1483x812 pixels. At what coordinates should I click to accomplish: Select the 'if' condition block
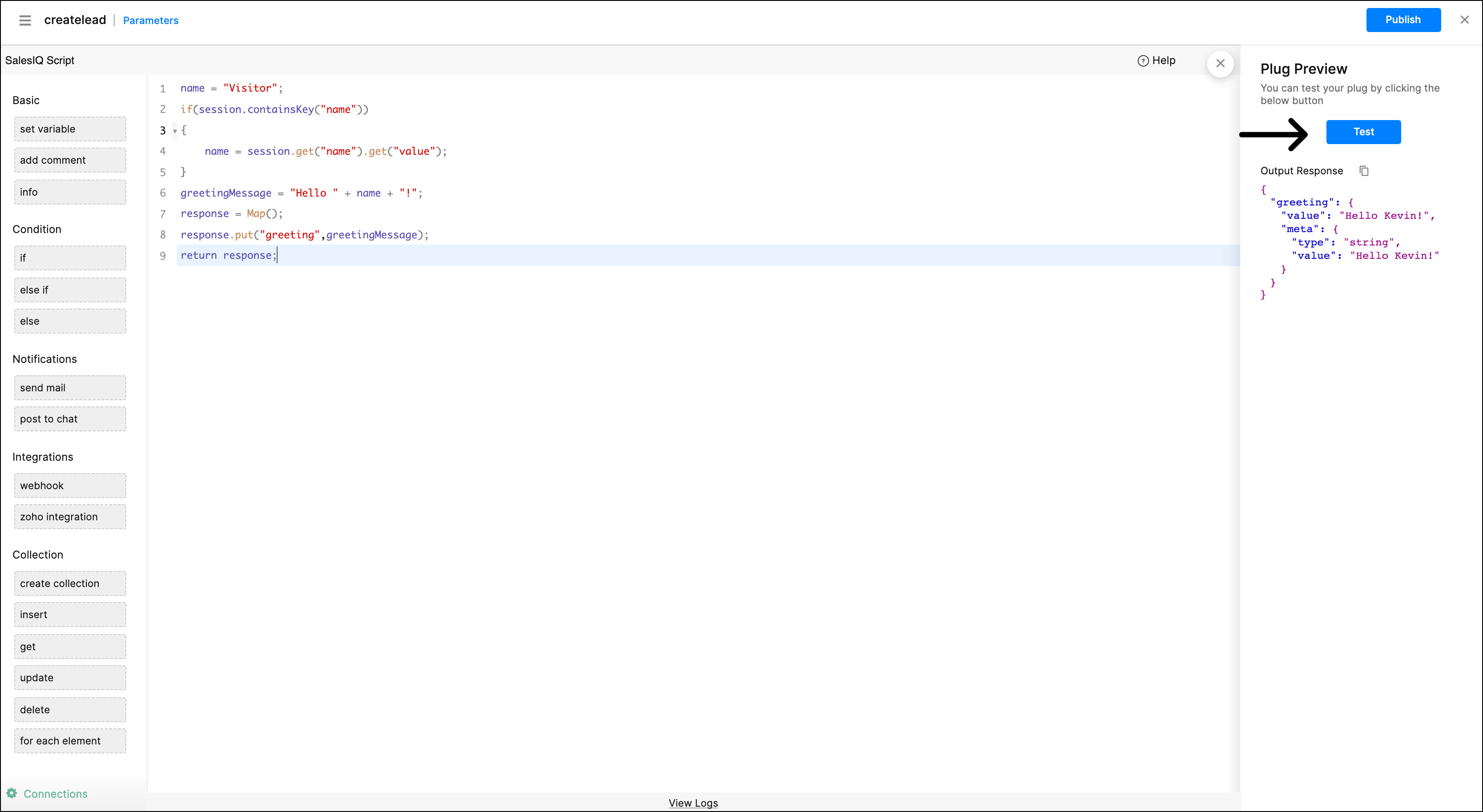(x=70, y=258)
